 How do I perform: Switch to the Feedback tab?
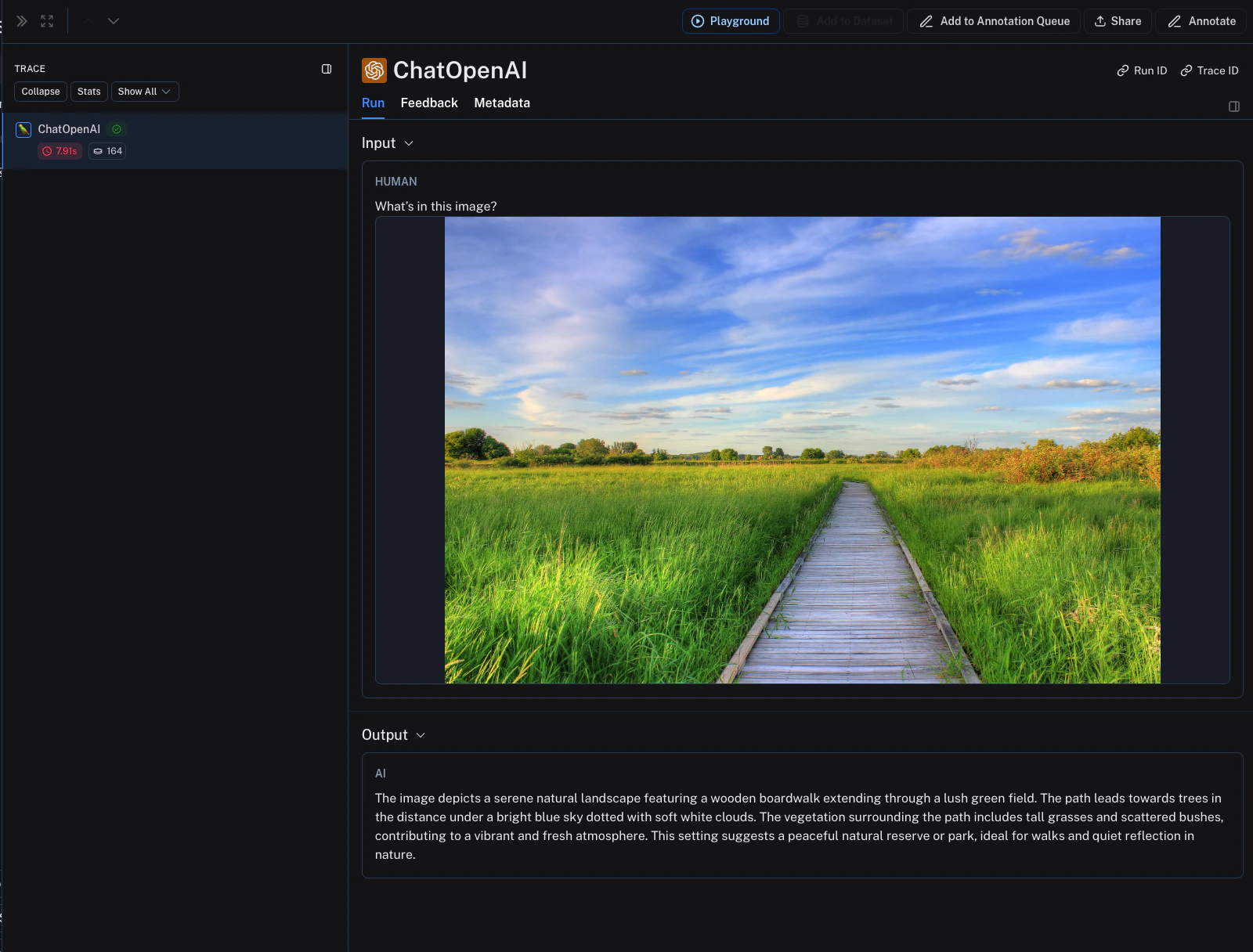[429, 103]
